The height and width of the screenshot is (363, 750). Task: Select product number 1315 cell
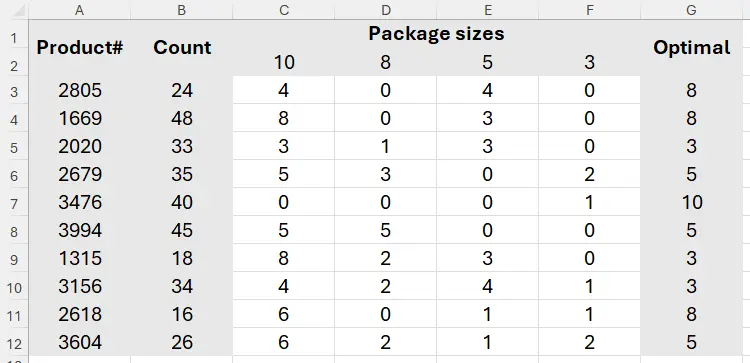[x=79, y=258]
